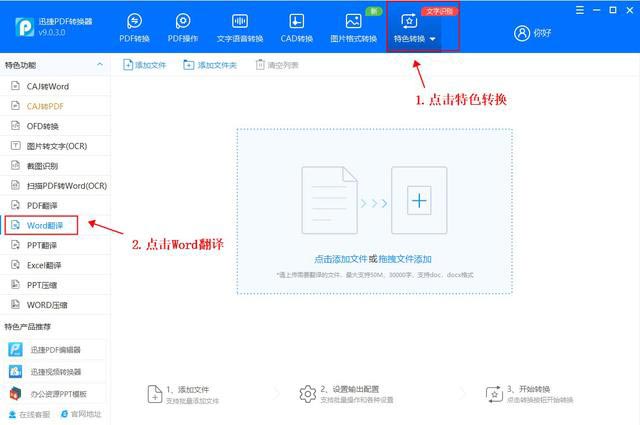
Task: Open the PDF操作 tab
Action: pos(183,27)
